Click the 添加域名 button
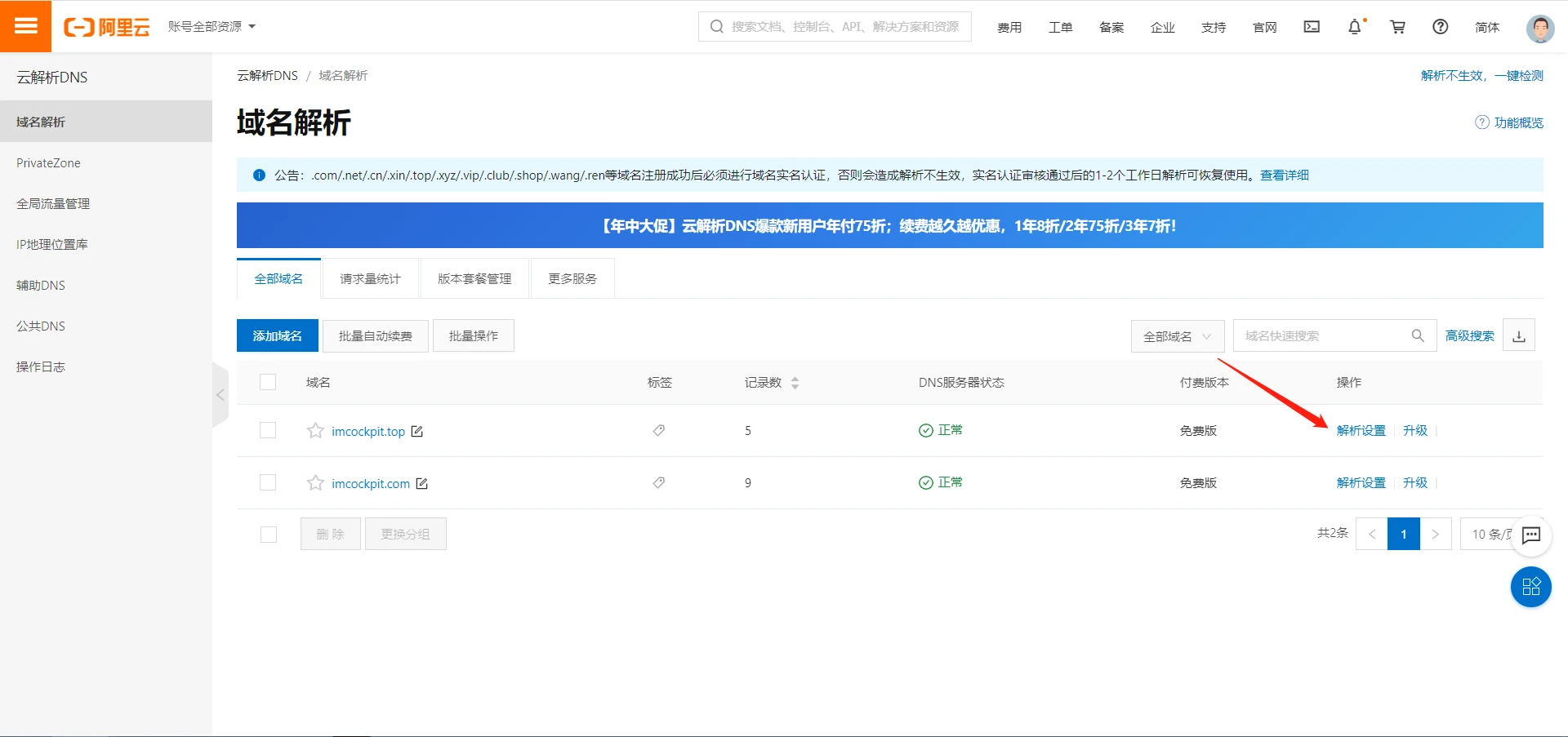Viewport: 1568px width, 737px height. click(278, 335)
